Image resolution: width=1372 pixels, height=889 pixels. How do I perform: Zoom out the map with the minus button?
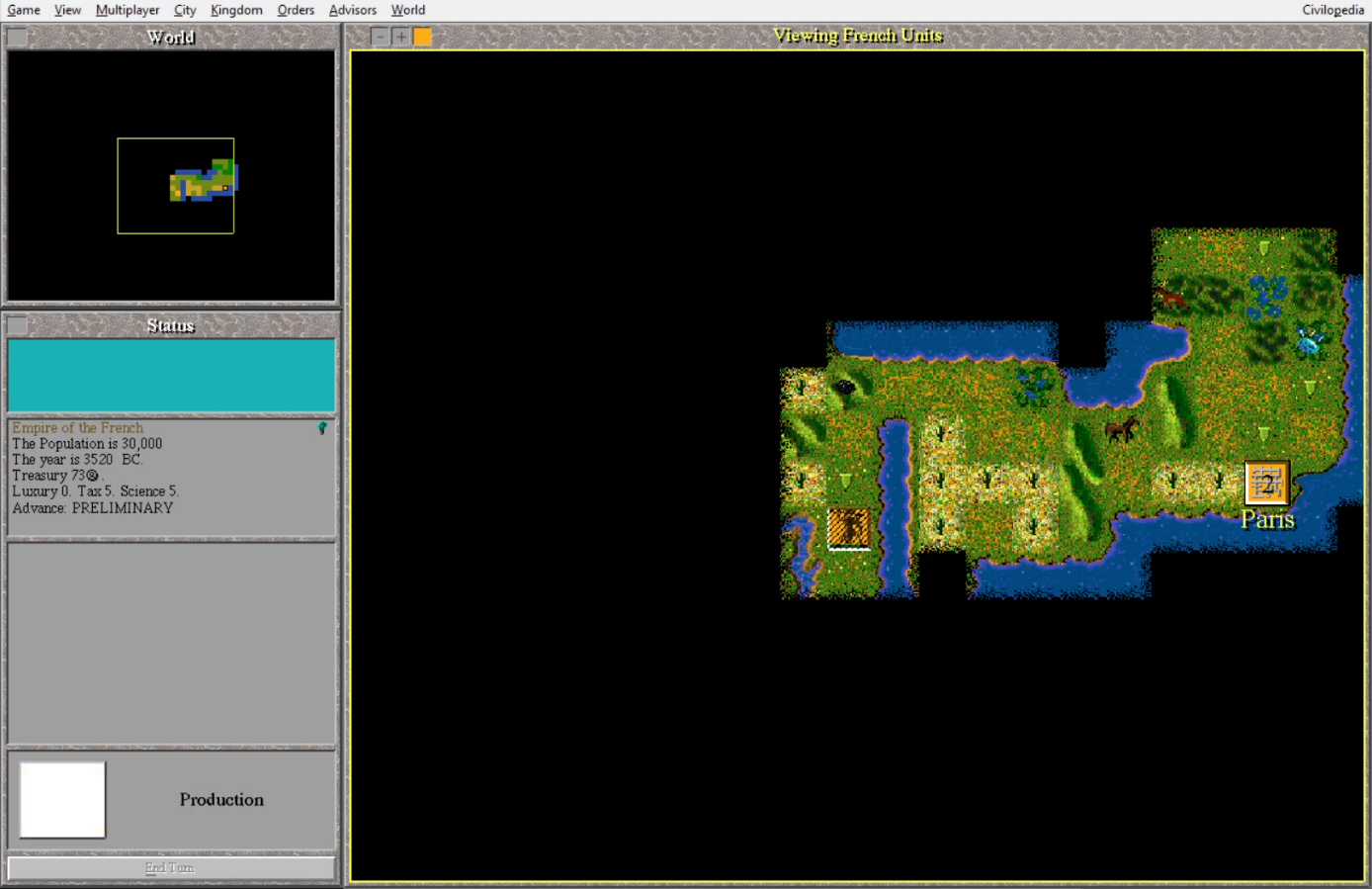(381, 37)
